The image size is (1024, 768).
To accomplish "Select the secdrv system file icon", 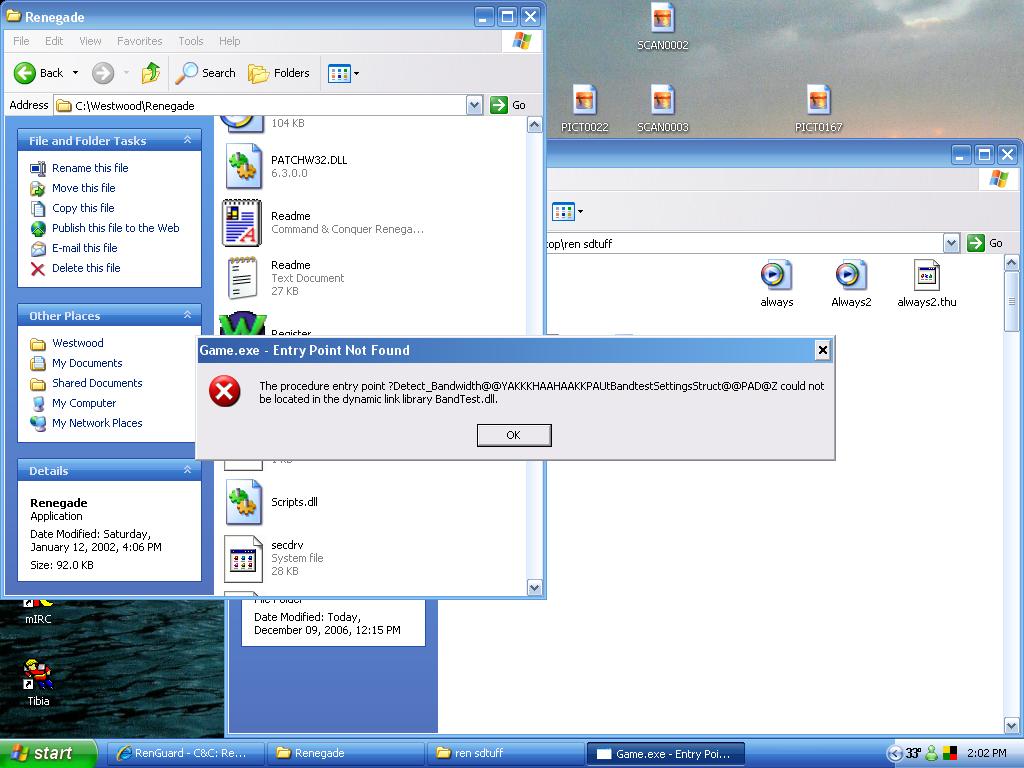I will click(x=242, y=558).
